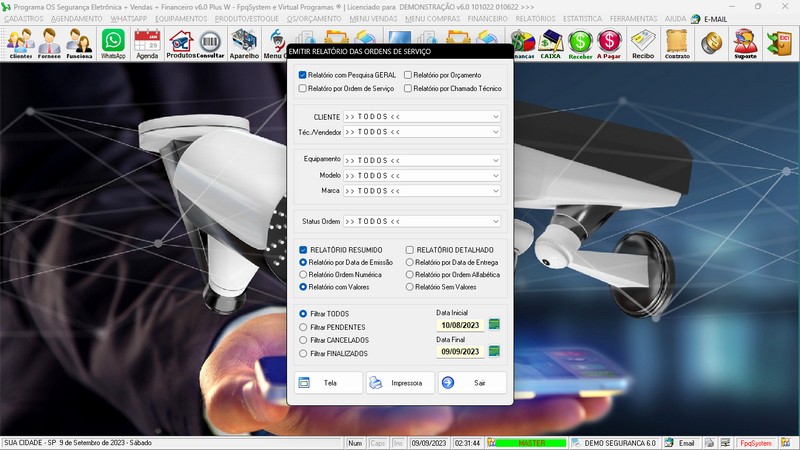Open the WhatsApp toolbar icon
This screenshot has width=800, height=450.
pos(113,42)
